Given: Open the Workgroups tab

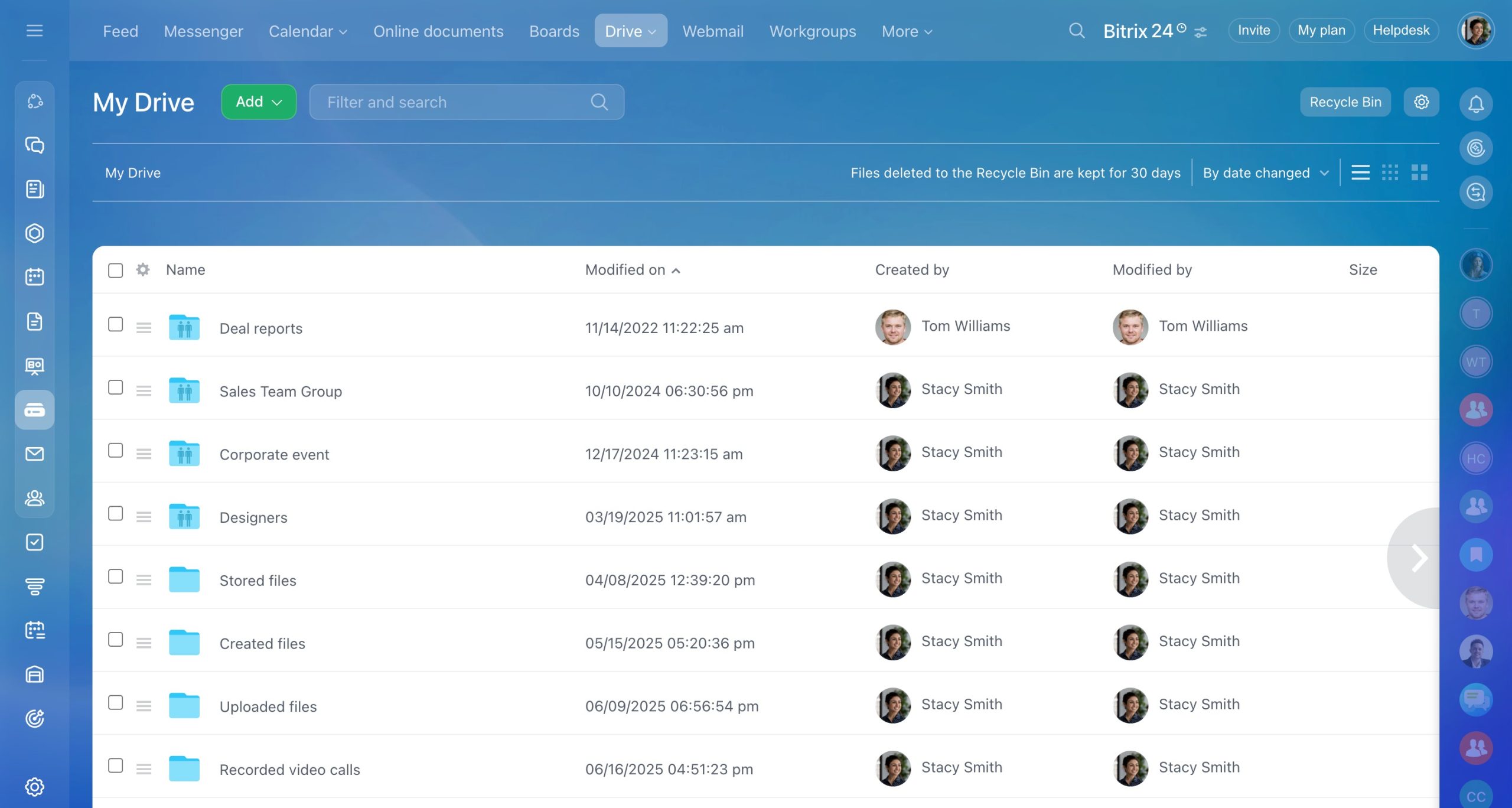Looking at the screenshot, I should pyautogui.click(x=812, y=31).
